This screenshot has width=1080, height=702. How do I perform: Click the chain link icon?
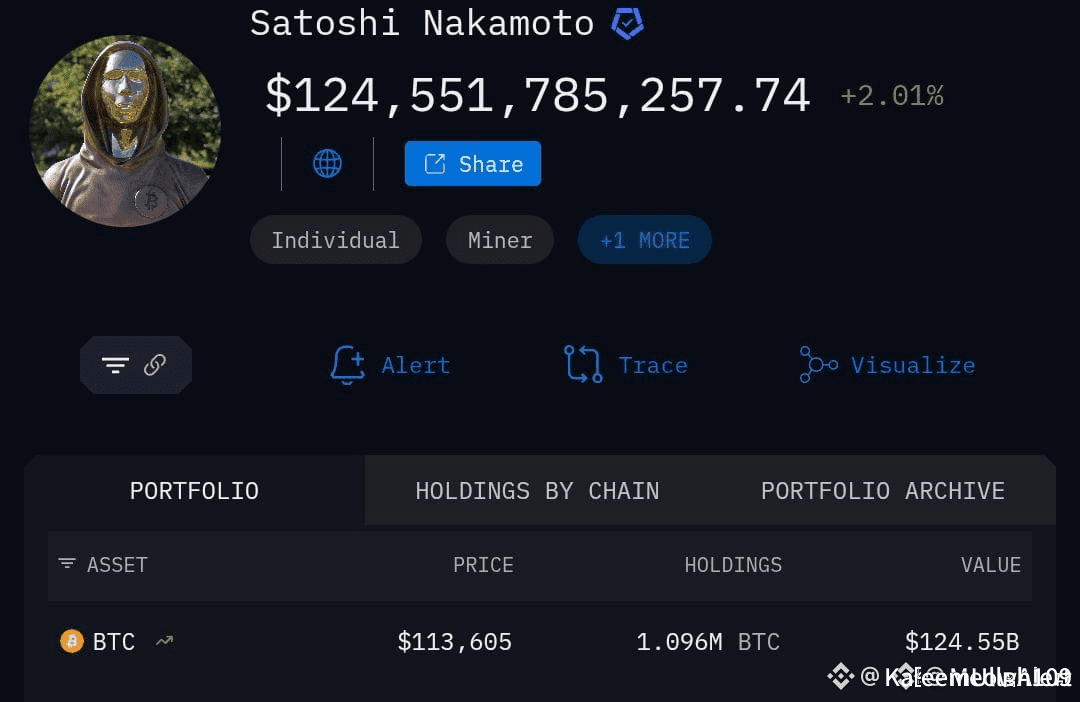pos(155,365)
